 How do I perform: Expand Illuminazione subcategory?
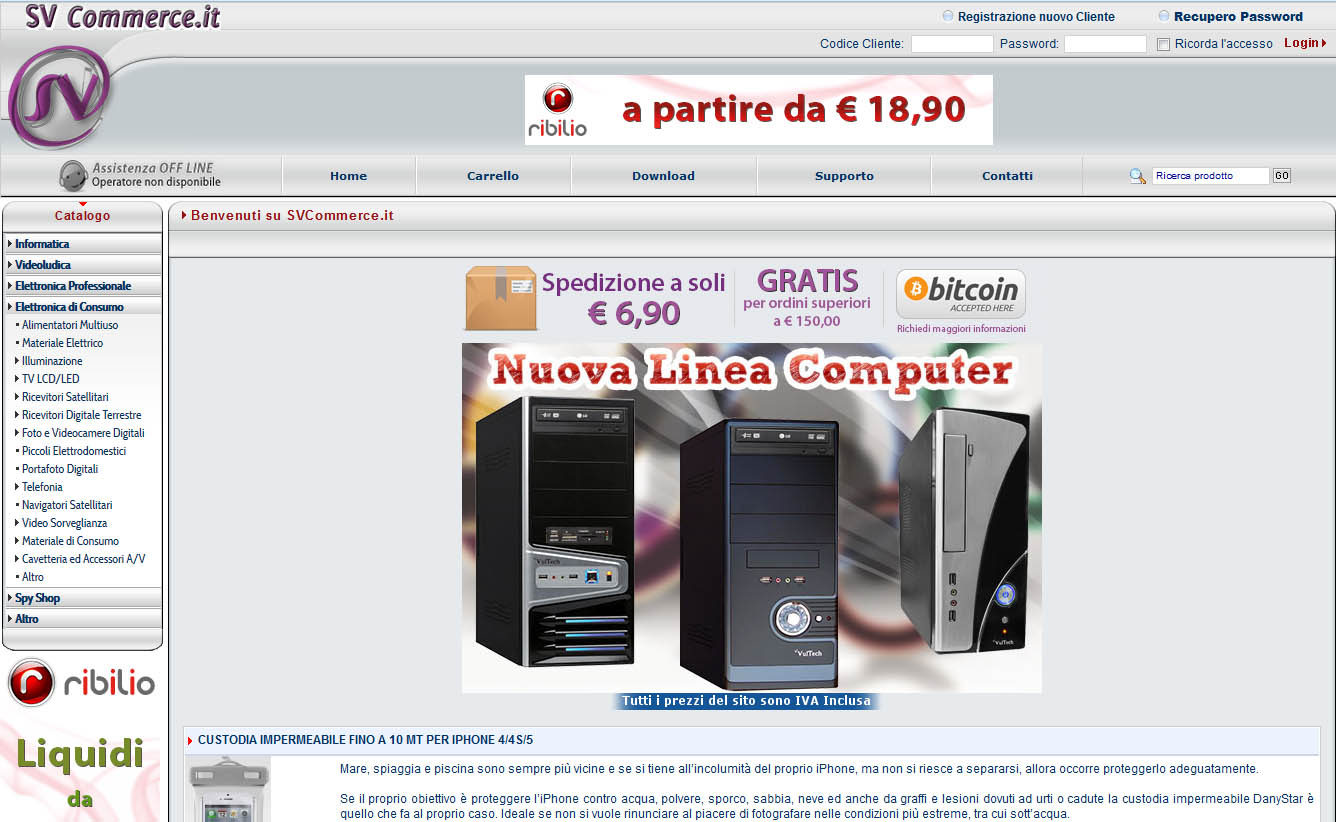point(52,361)
